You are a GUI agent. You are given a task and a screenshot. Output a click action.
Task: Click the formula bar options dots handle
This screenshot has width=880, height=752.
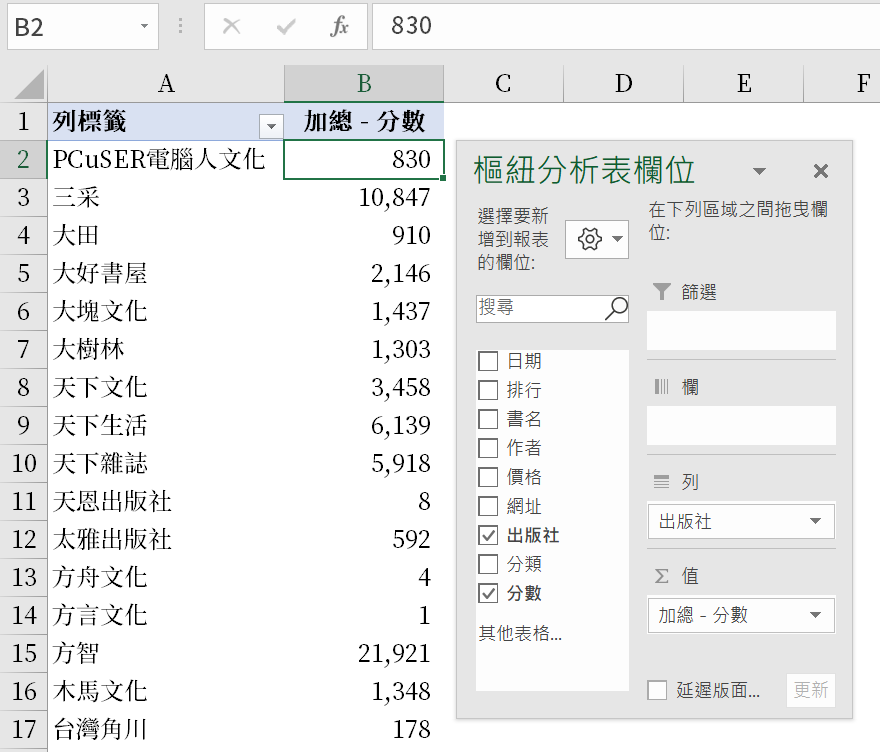pos(180,26)
